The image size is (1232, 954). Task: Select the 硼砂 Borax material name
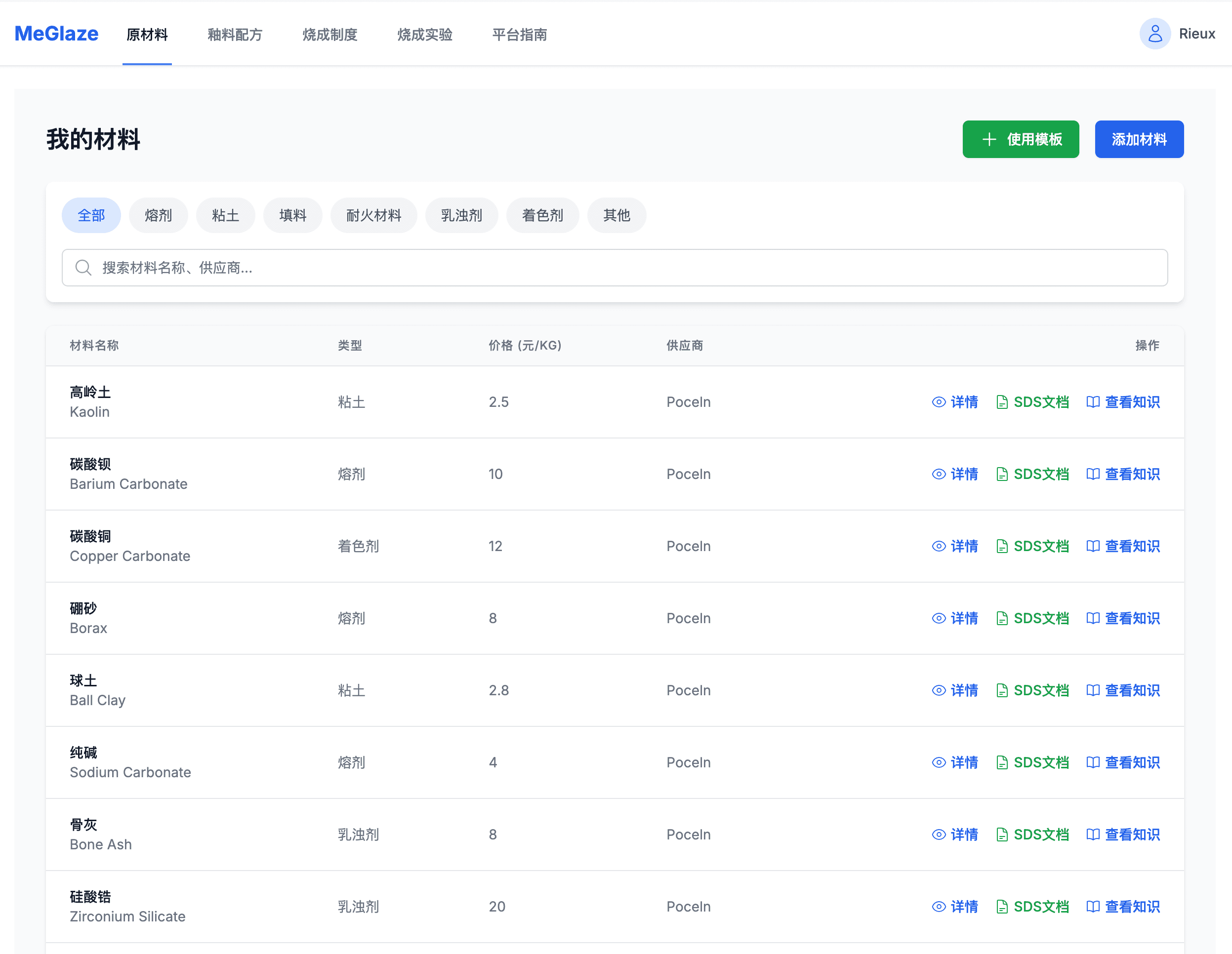point(88,619)
